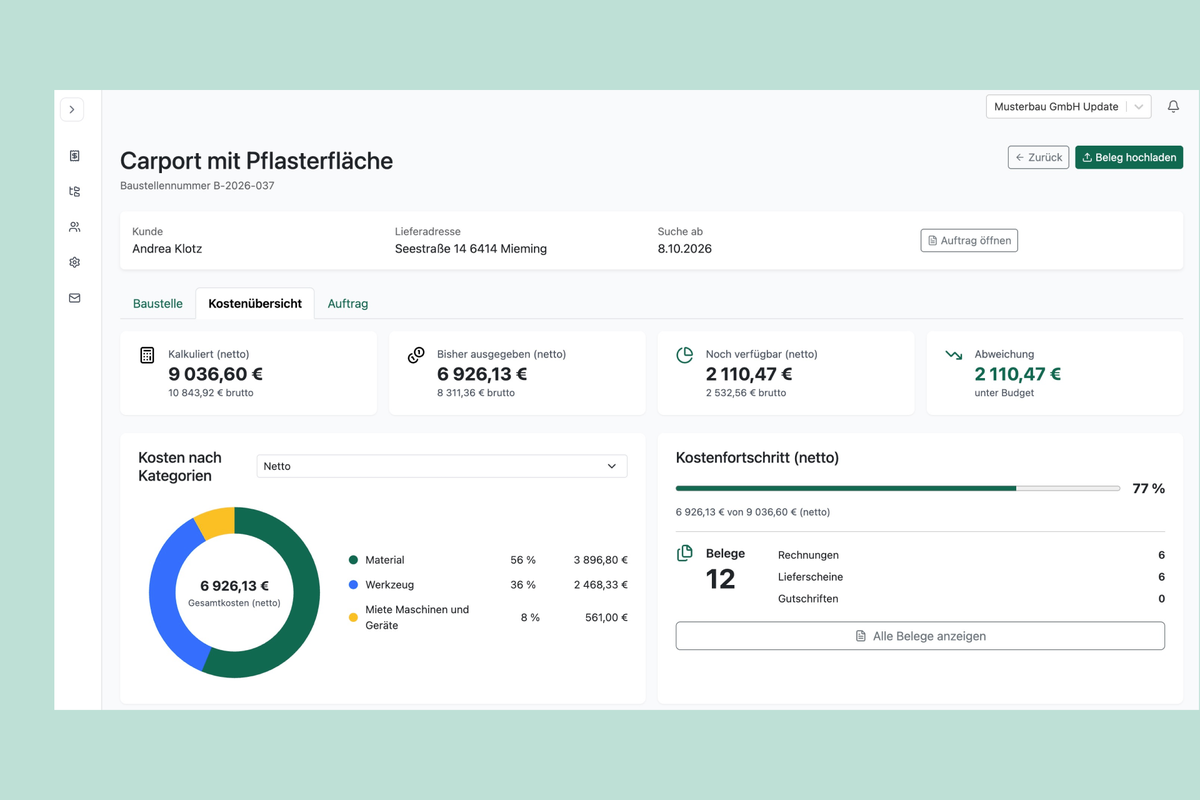1200x800 pixels.
Task: Click the Kalkuliert value 9 036,60 €
Action: click(216, 374)
